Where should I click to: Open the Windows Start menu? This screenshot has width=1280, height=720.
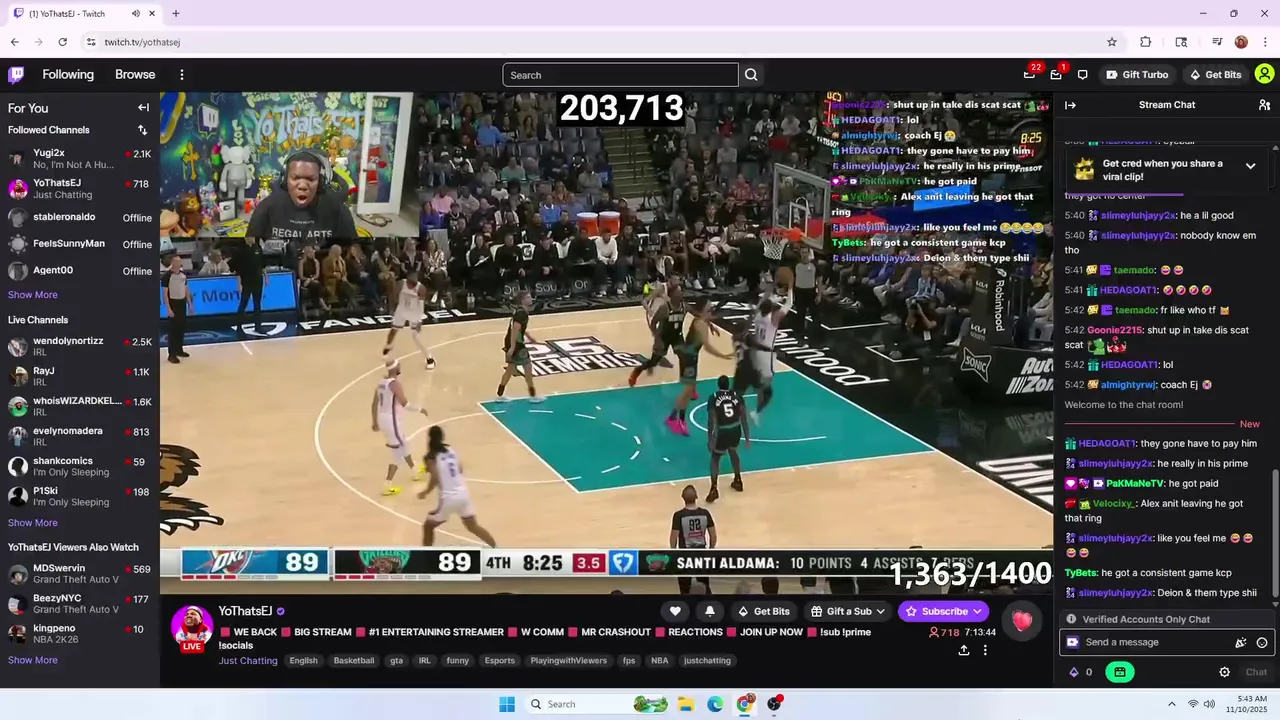click(x=507, y=704)
